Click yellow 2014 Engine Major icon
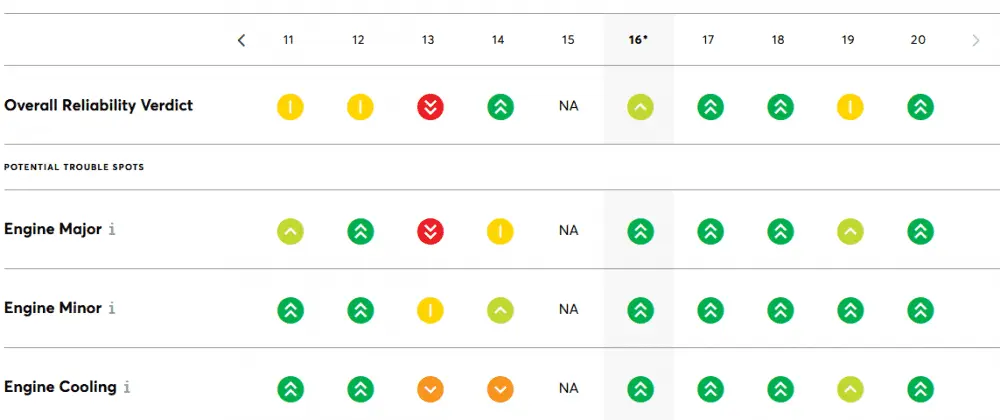Screen dimensions: 1000x420 500,231
